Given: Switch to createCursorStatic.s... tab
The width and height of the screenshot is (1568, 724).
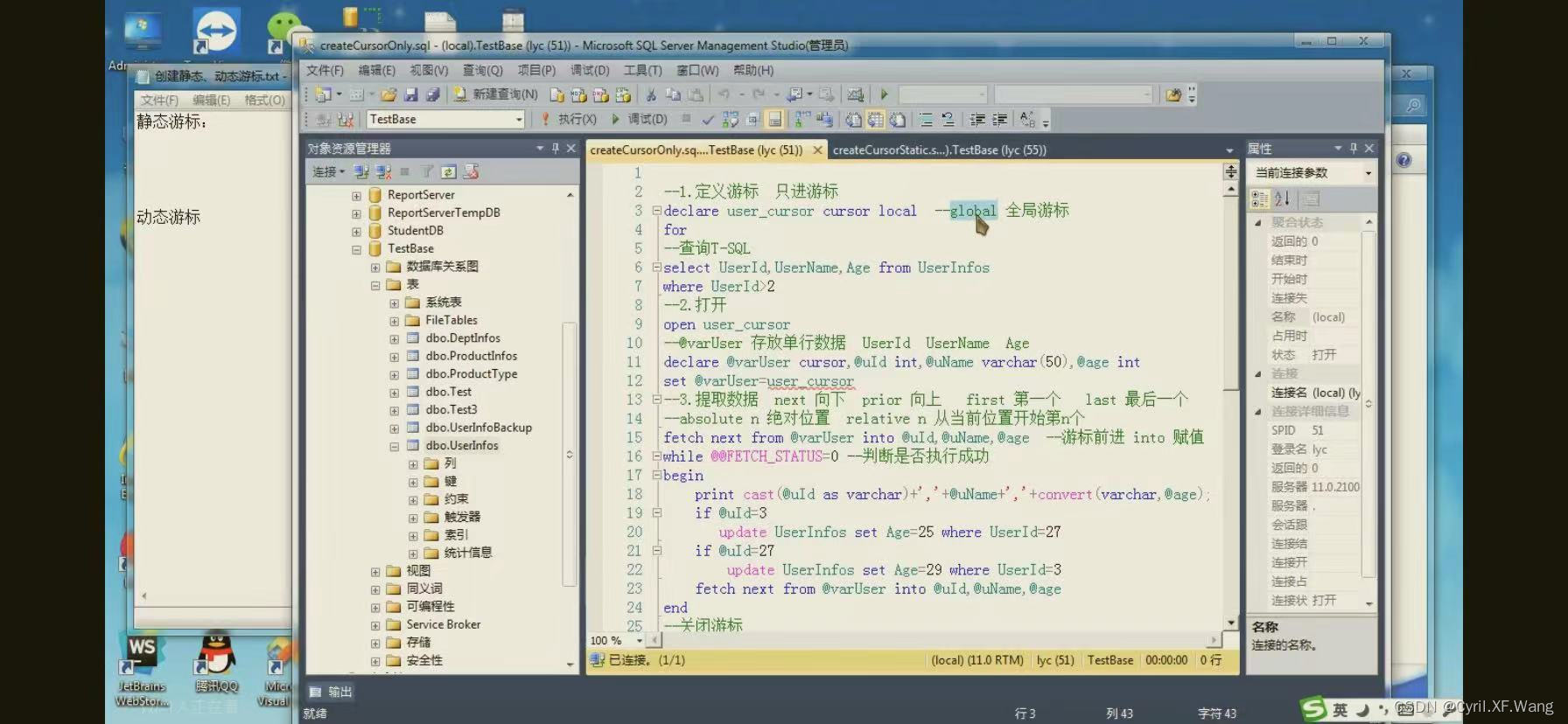Looking at the screenshot, I should click(x=939, y=150).
